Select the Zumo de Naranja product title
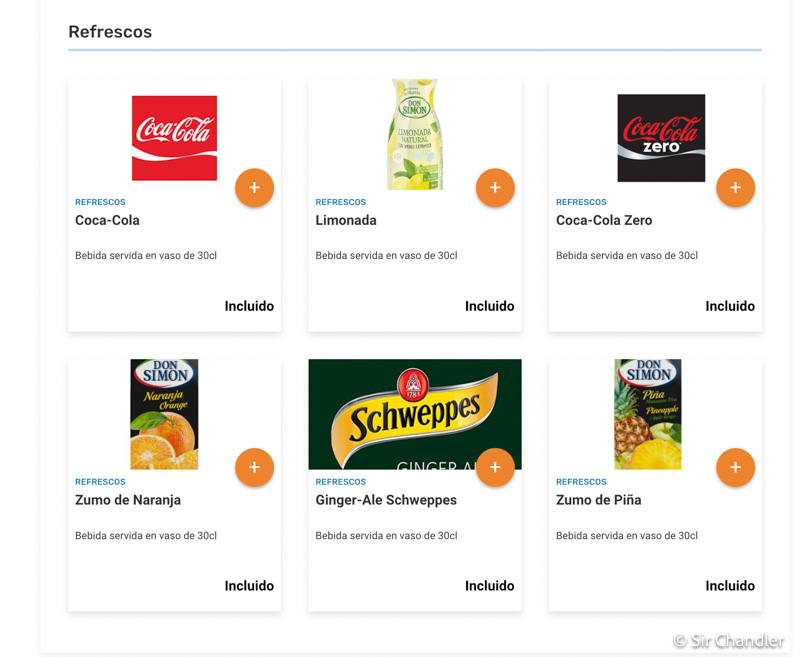Image resolution: width=800 pixels, height=657 pixels. pos(128,500)
